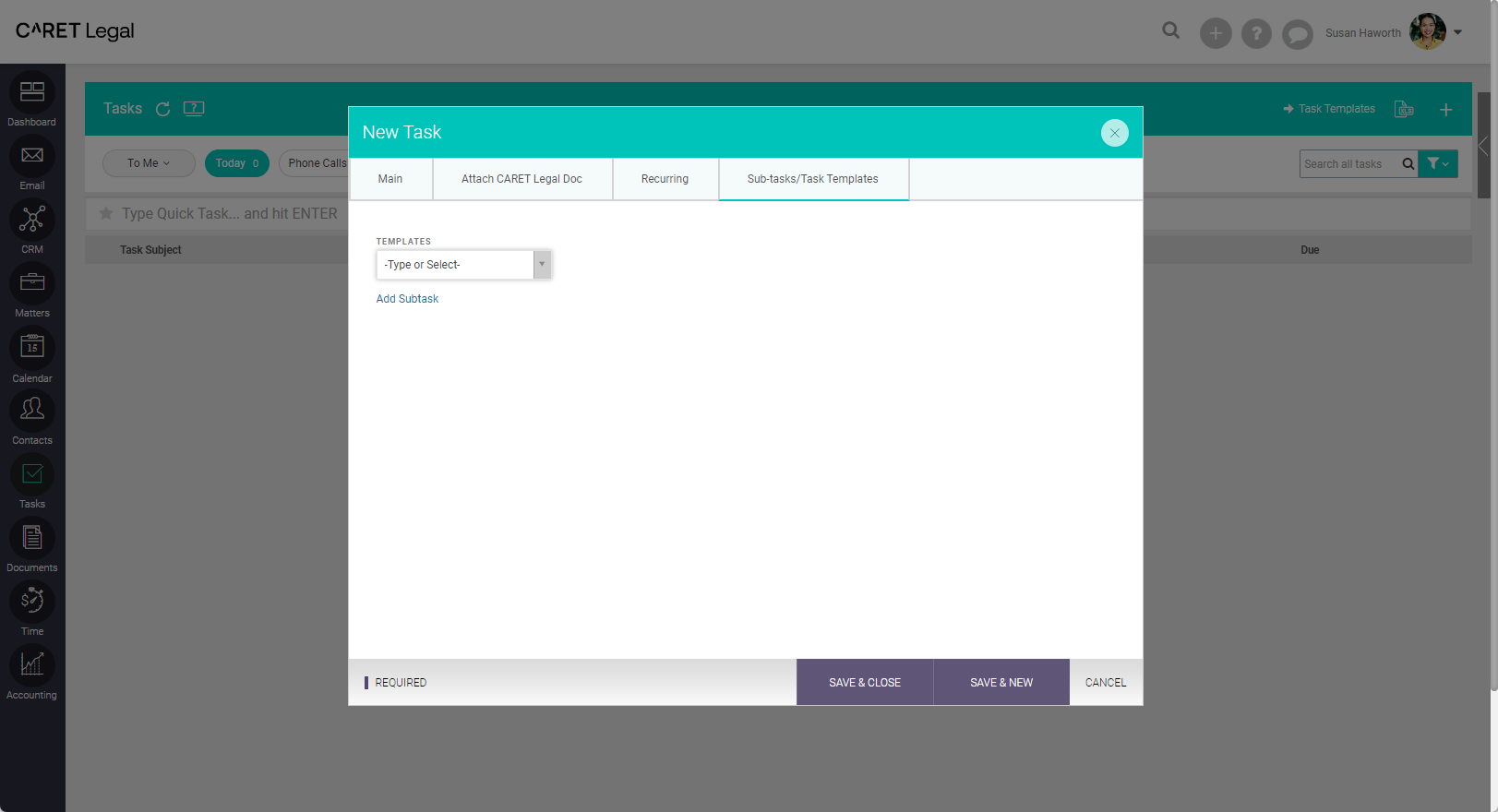Screen dimensions: 1498x812
Task: Click the Add Subtask link
Action: [x=407, y=299]
